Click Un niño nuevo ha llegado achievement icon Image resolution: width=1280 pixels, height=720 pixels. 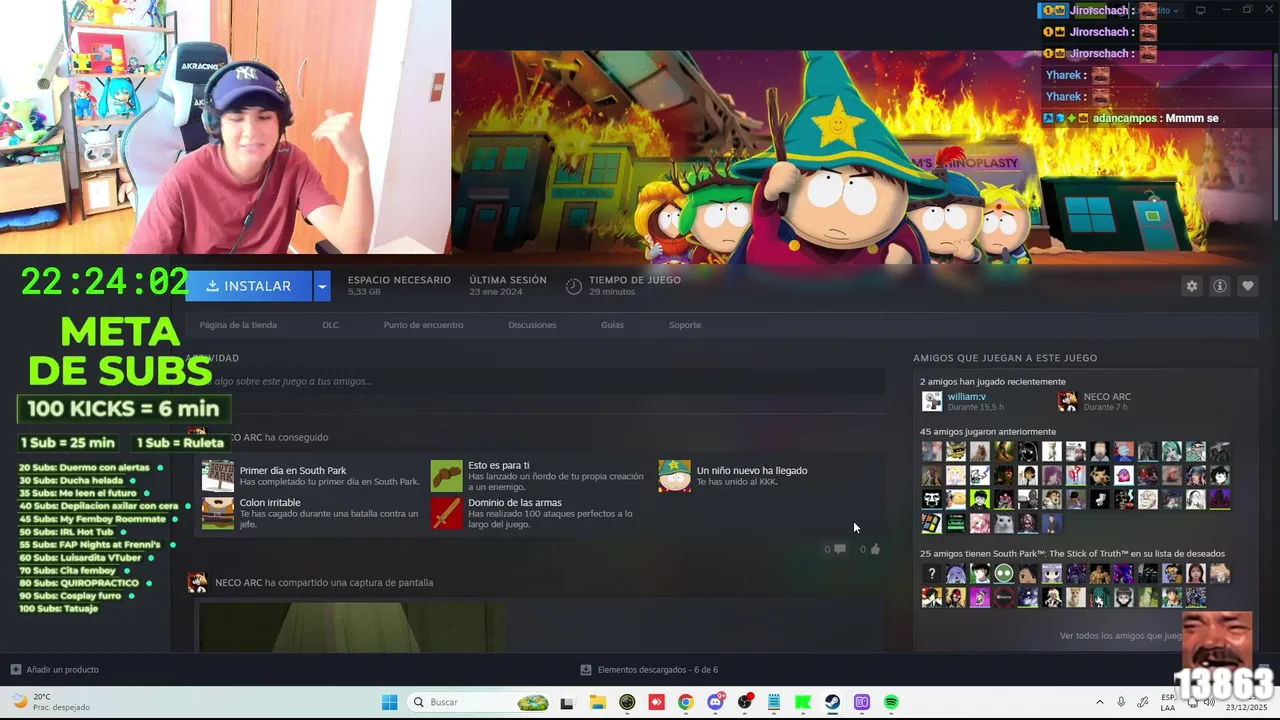pyautogui.click(x=674, y=476)
